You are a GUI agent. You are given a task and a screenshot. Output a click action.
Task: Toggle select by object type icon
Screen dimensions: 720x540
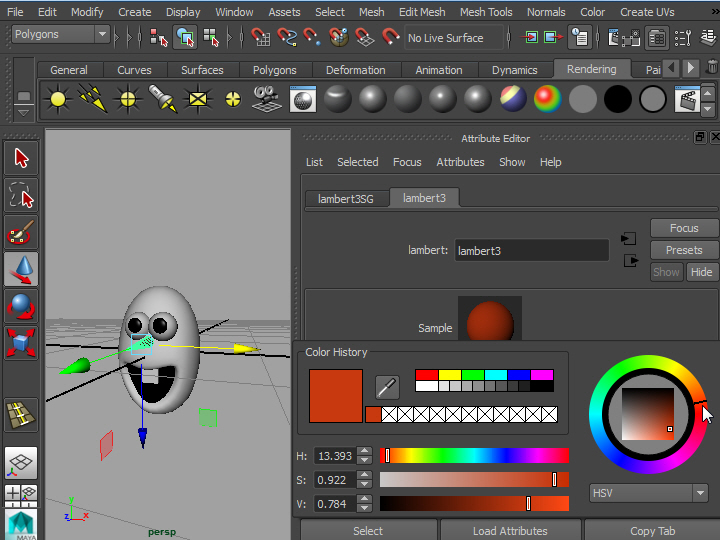pos(185,38)
